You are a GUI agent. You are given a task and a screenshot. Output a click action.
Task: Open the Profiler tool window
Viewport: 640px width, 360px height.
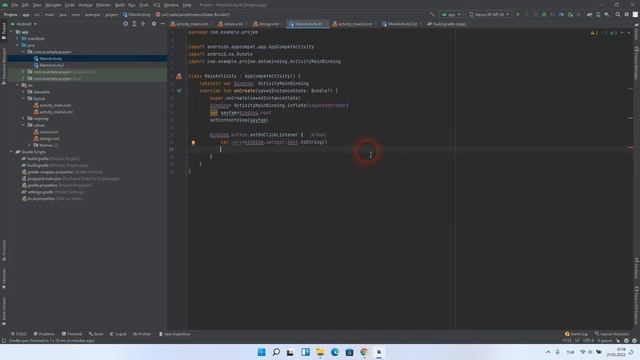pos(142,334)
